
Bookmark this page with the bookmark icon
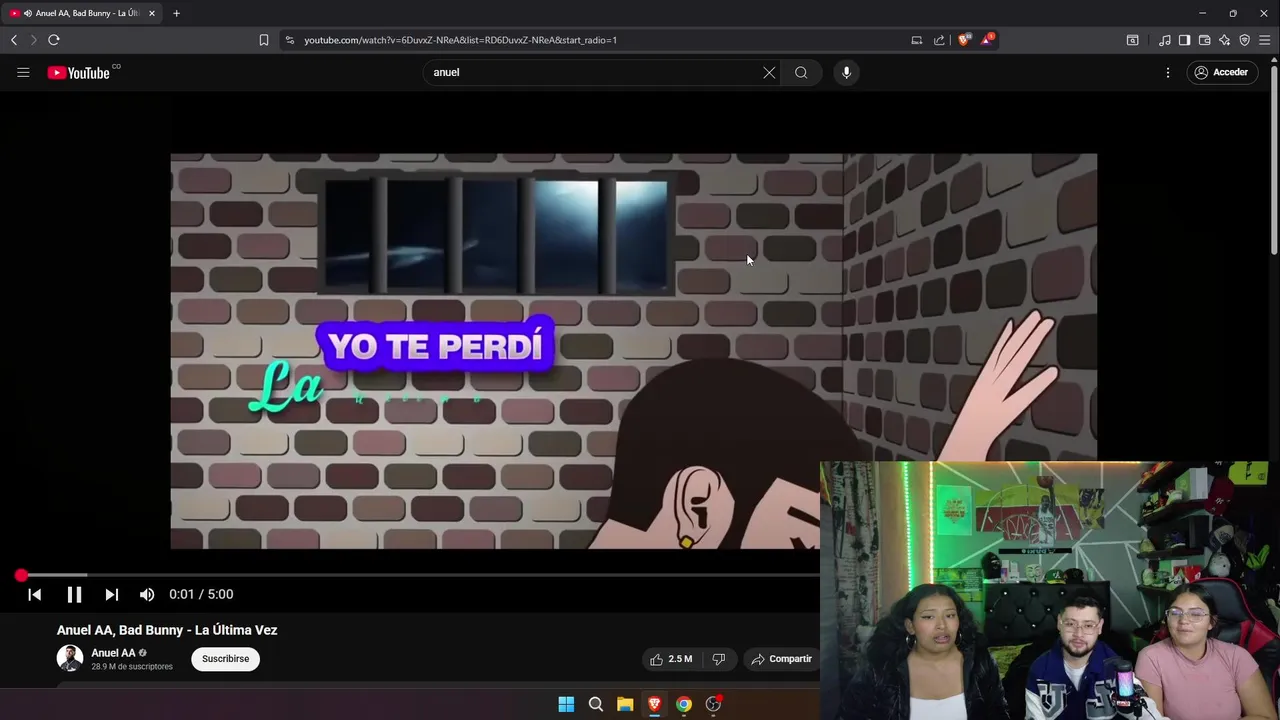click(x=264, y=40)
